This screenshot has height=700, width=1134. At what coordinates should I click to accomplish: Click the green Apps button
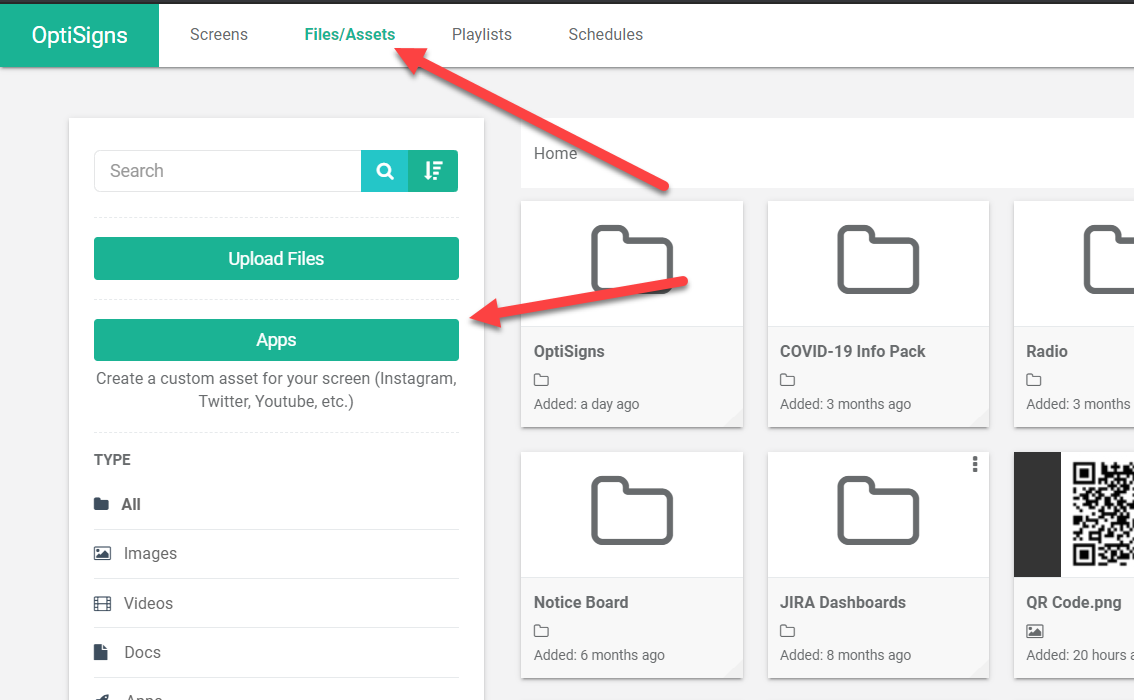coord(276,340)
